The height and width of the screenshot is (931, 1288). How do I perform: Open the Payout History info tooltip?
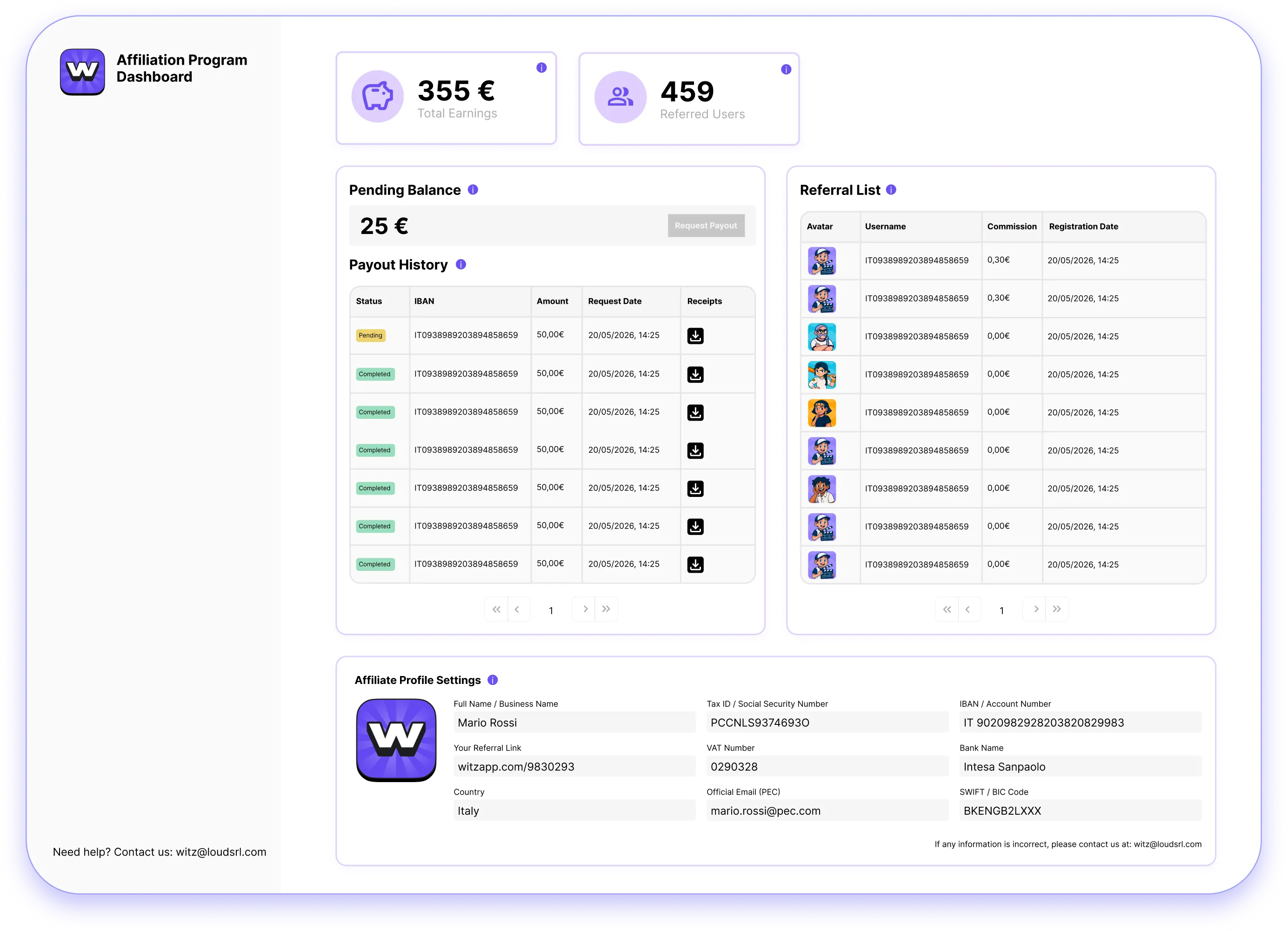pyautogui.click(x=460, y=264)
